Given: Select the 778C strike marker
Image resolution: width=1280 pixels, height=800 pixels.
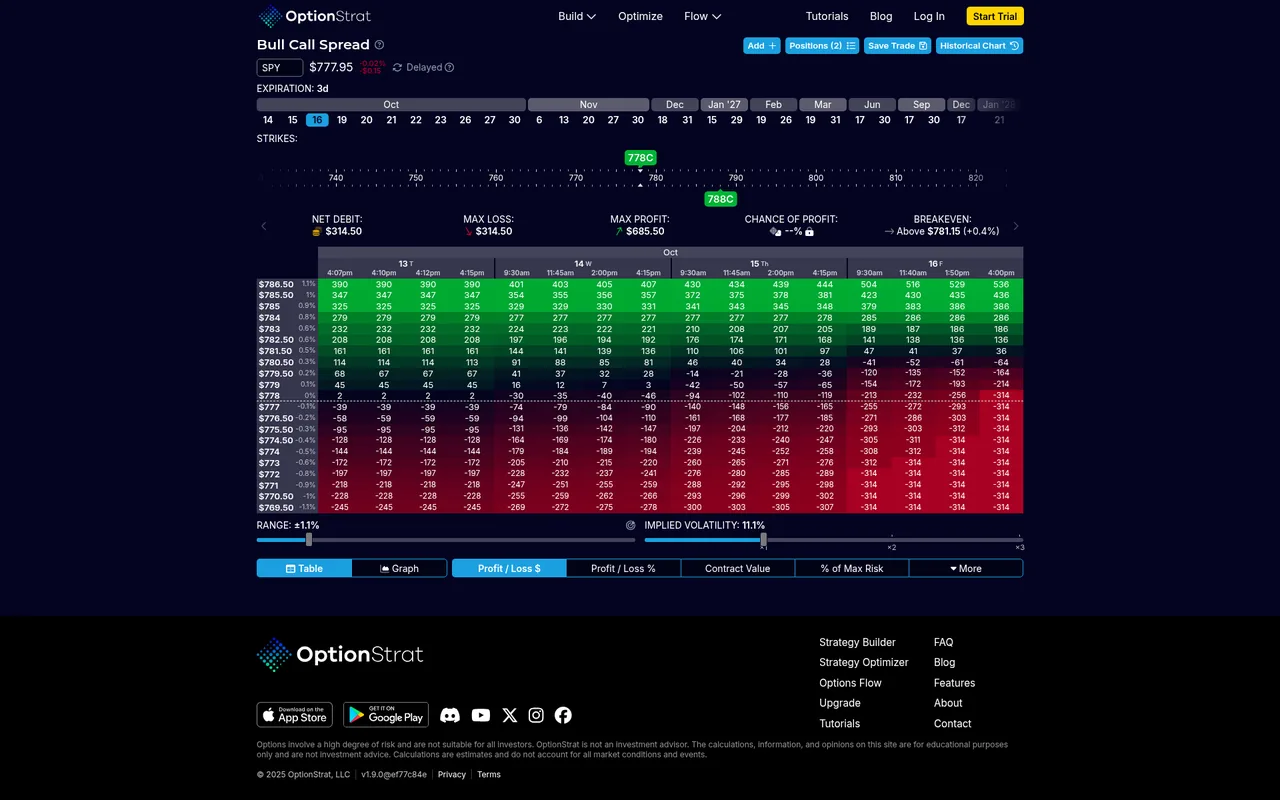Looking at the screenshot, I should [640, 158].
